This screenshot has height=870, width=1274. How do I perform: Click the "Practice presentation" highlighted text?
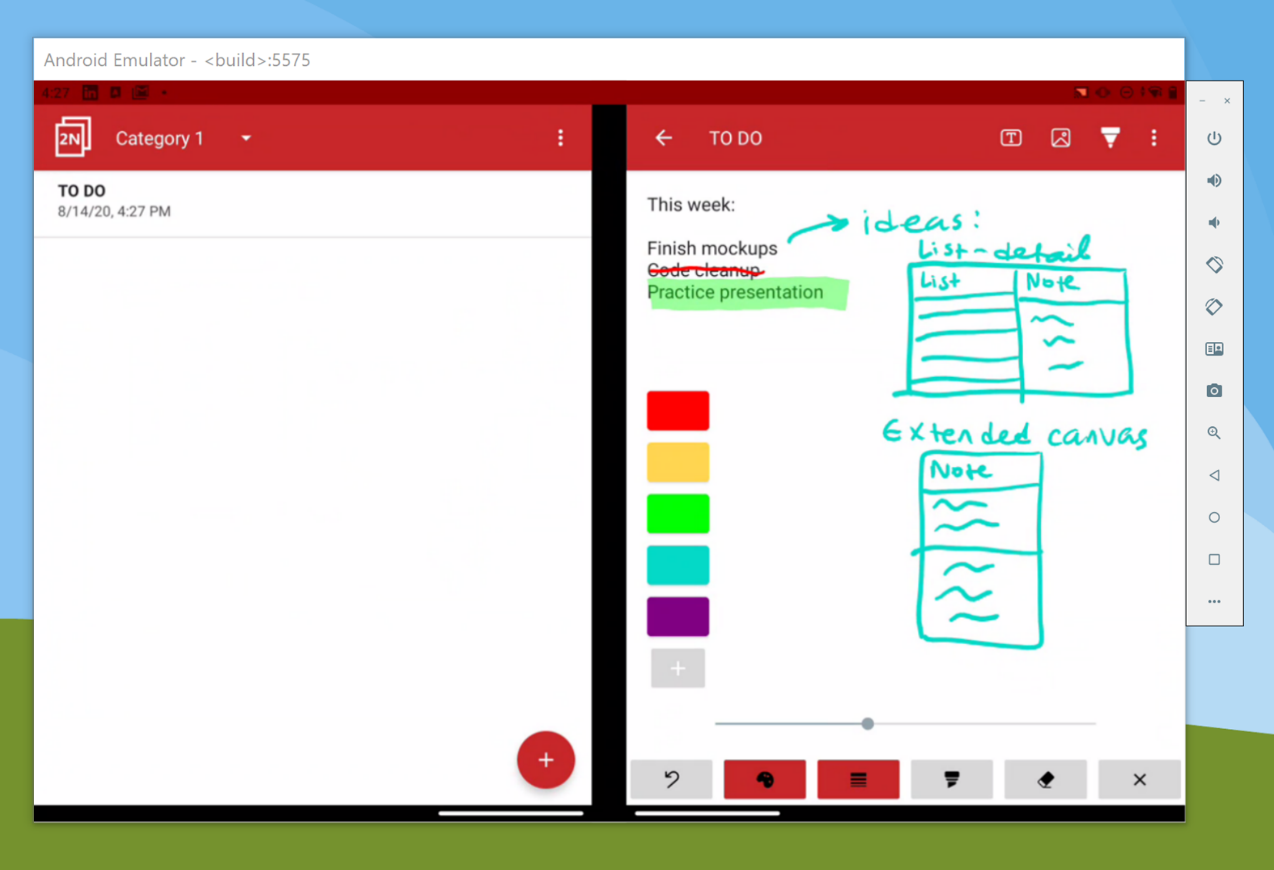(736, 293)
